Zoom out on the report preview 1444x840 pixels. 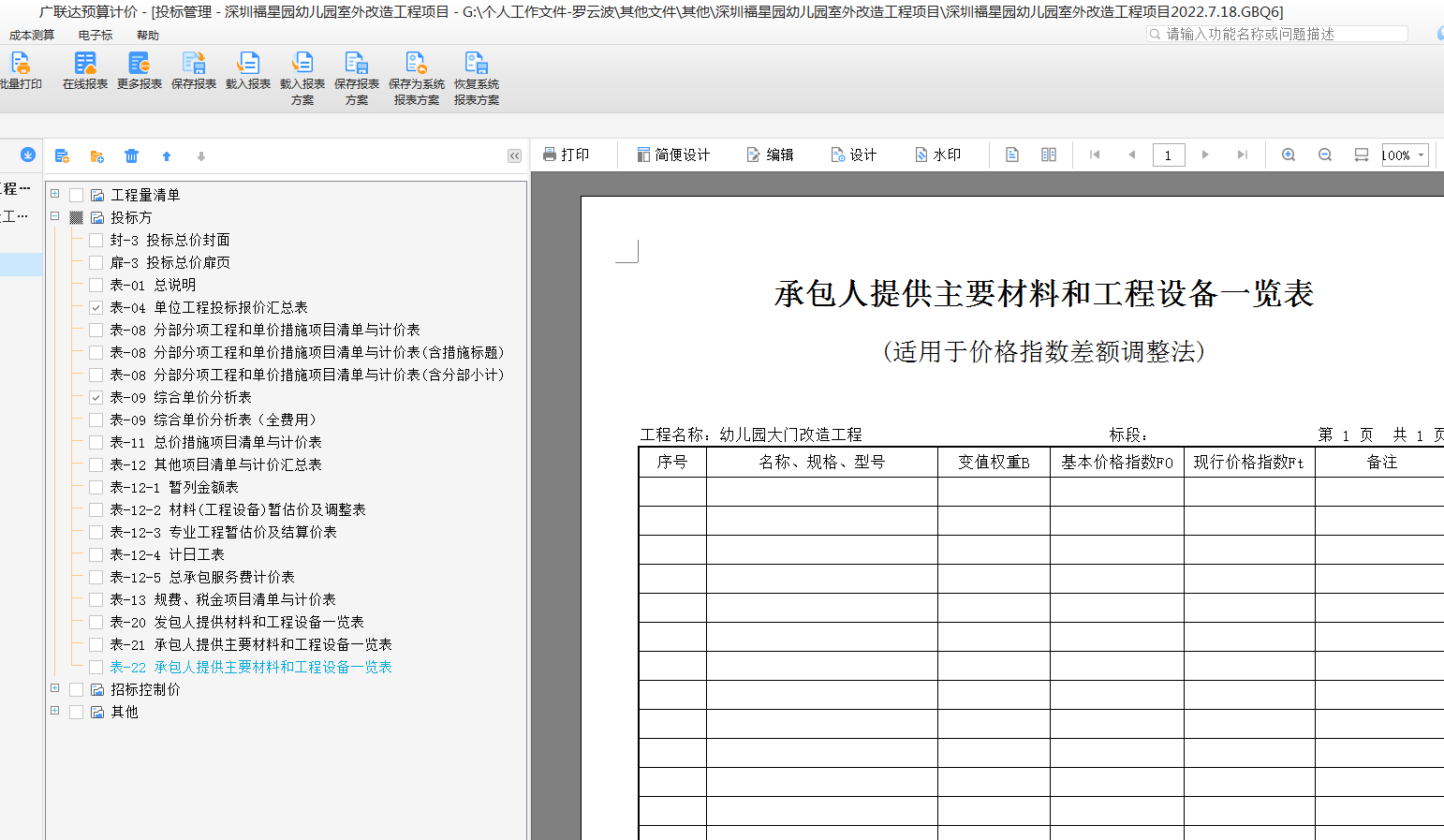coord(1325,155)
